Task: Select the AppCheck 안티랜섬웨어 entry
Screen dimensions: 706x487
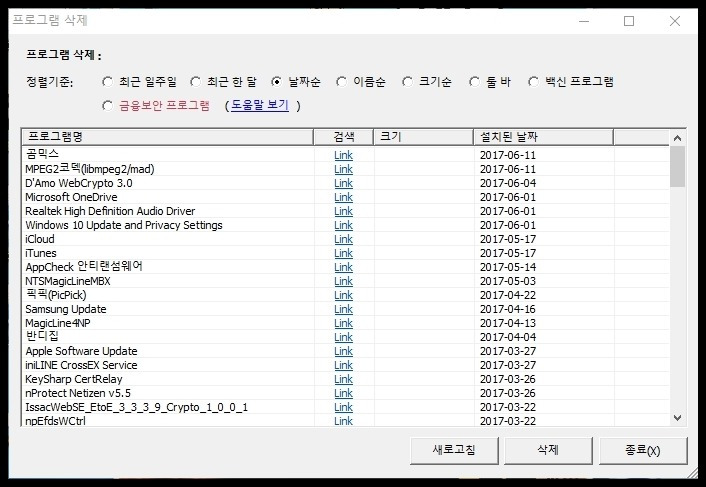Action: (x=84, y=266)
